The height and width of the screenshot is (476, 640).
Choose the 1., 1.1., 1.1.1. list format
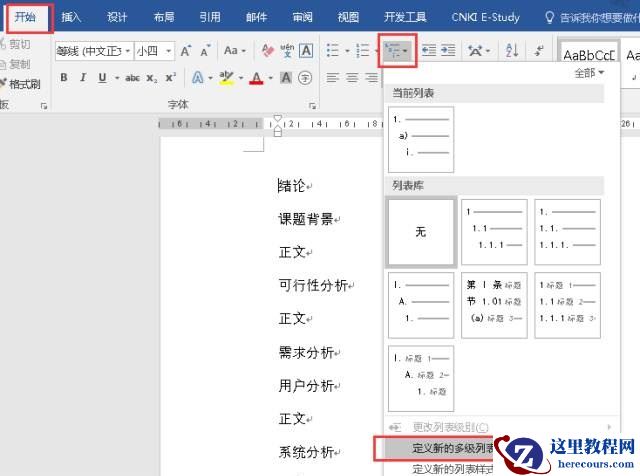click(x=567, y=232)
